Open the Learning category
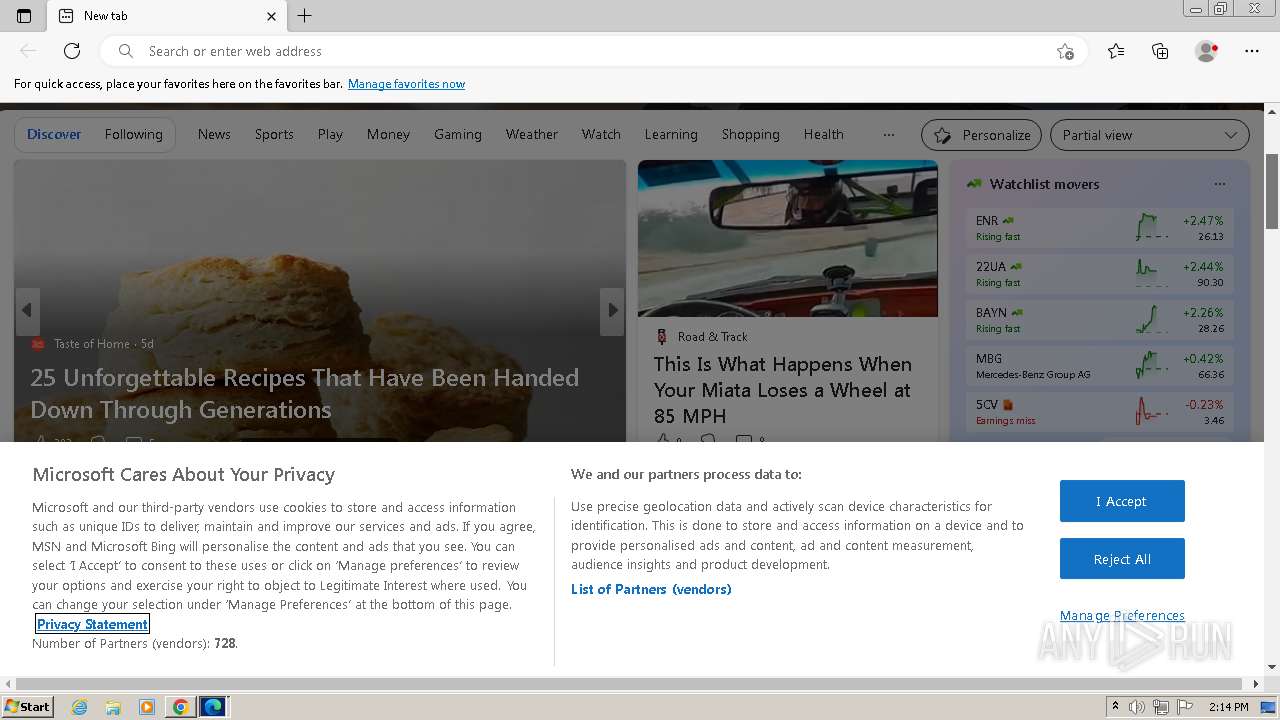Image resolution: width=1280 pixels, height=720 pixels. [x=671, y=134]
